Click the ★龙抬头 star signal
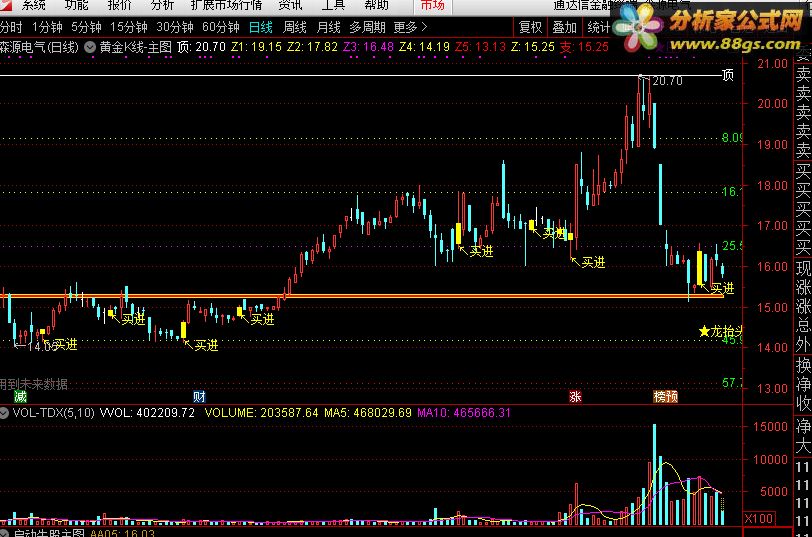This screenshot has width=812, height=537. [721, 331]
